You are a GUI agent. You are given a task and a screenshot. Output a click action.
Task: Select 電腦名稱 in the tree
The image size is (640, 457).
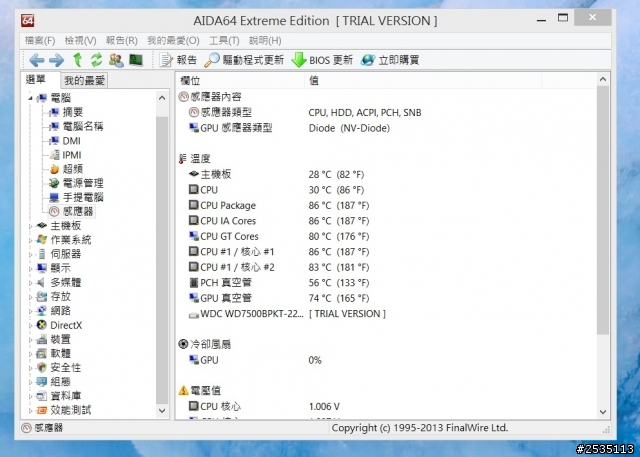tap(82, 126)
